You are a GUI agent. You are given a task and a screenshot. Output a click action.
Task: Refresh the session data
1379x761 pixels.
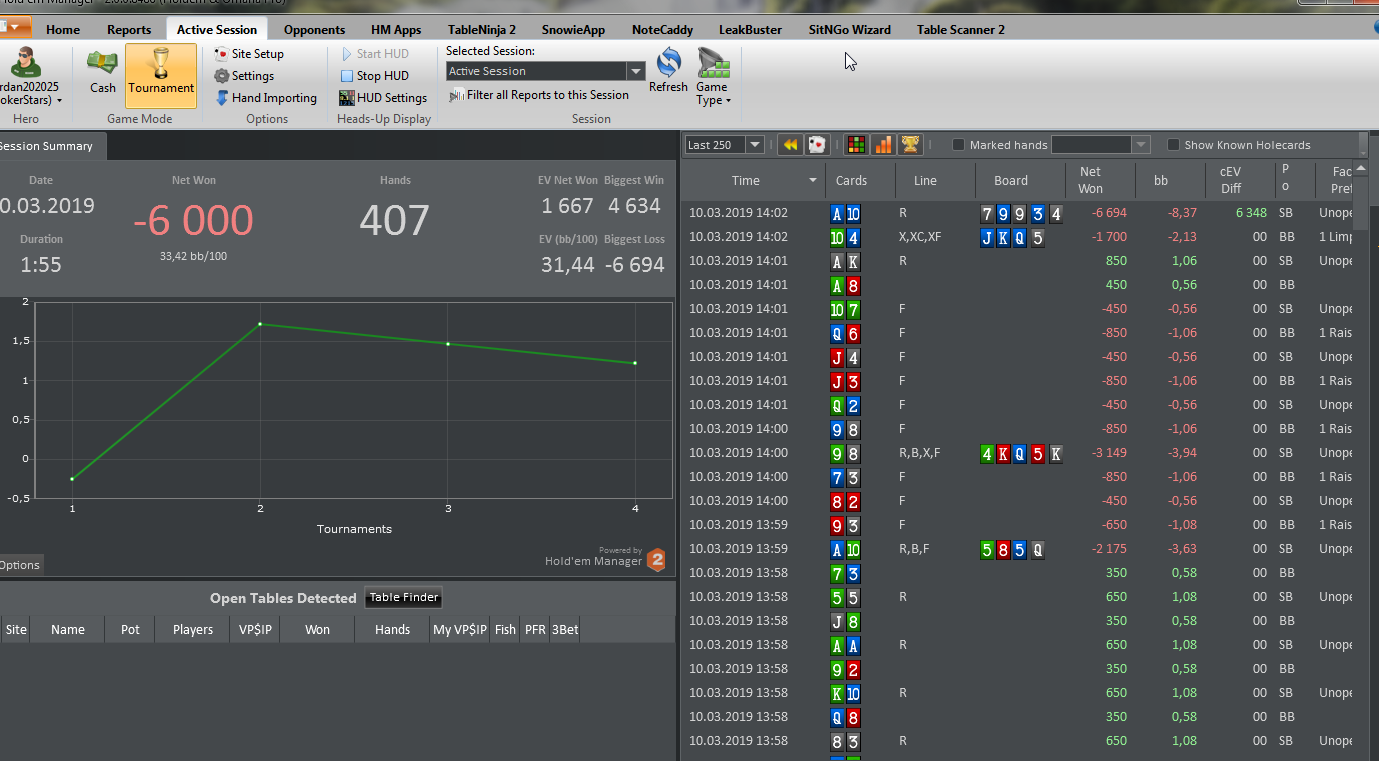668,72
